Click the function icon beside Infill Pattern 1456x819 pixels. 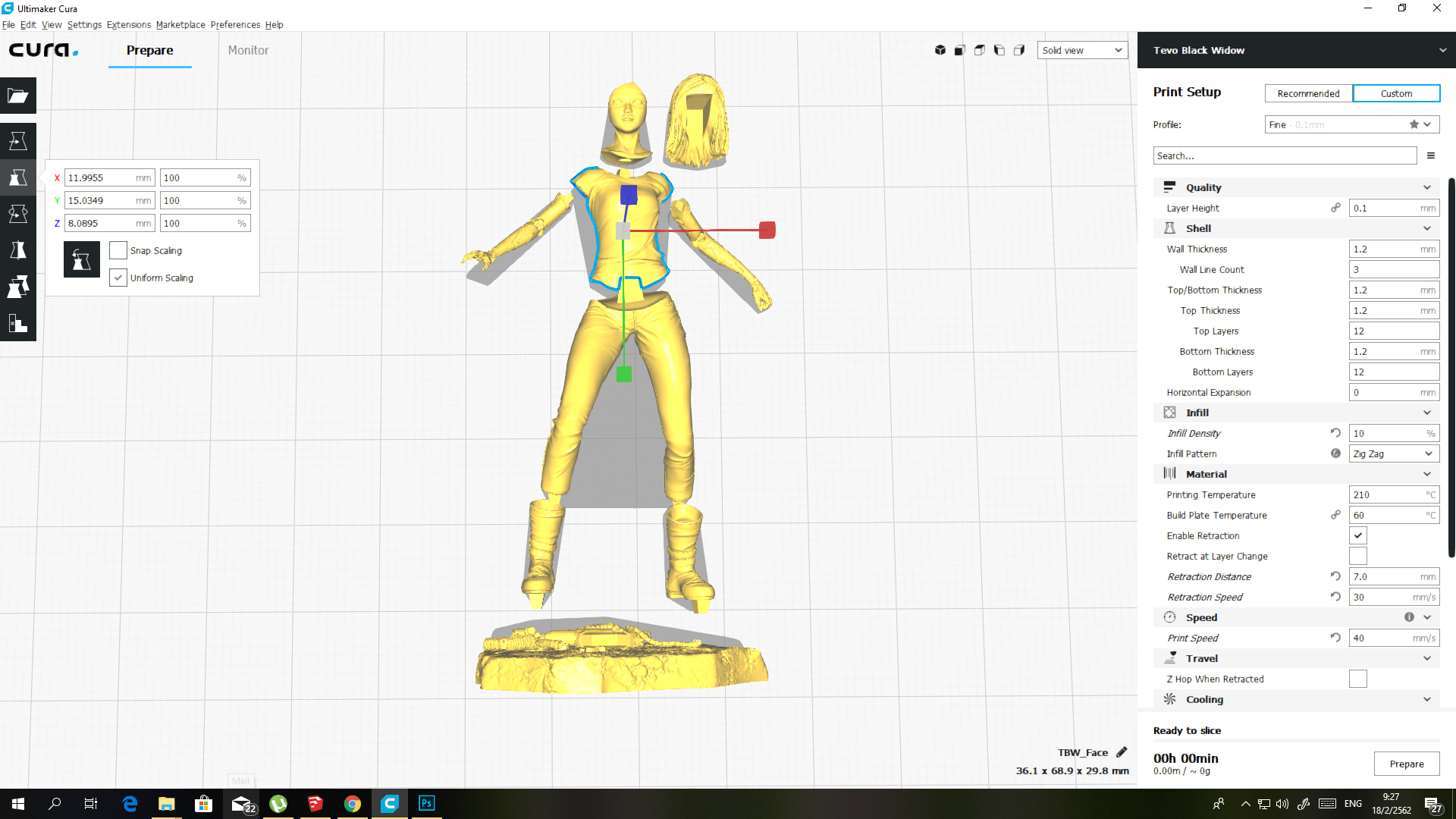(x=1335, y=453)
